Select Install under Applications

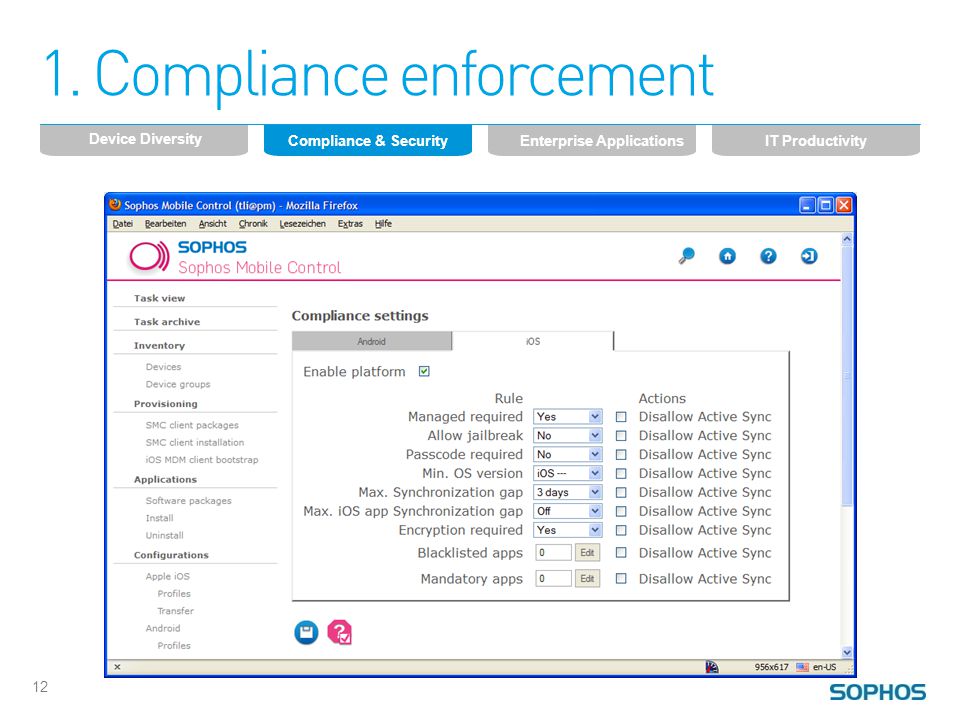(x=159, y=517)
